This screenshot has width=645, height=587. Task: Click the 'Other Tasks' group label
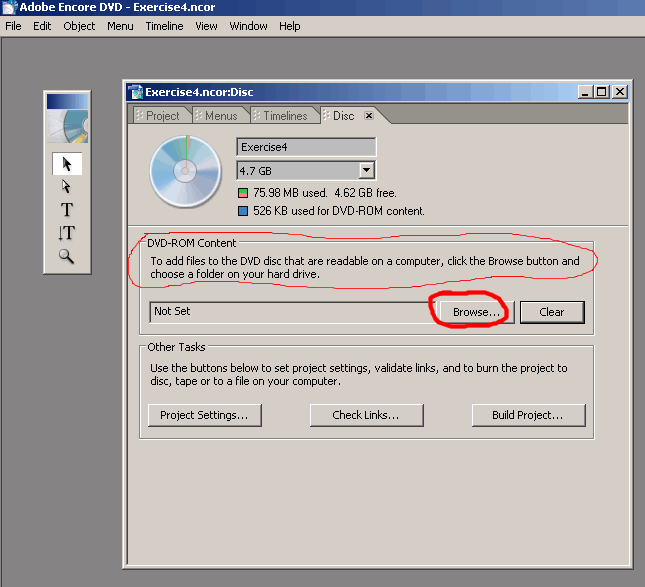click(176, 347)
